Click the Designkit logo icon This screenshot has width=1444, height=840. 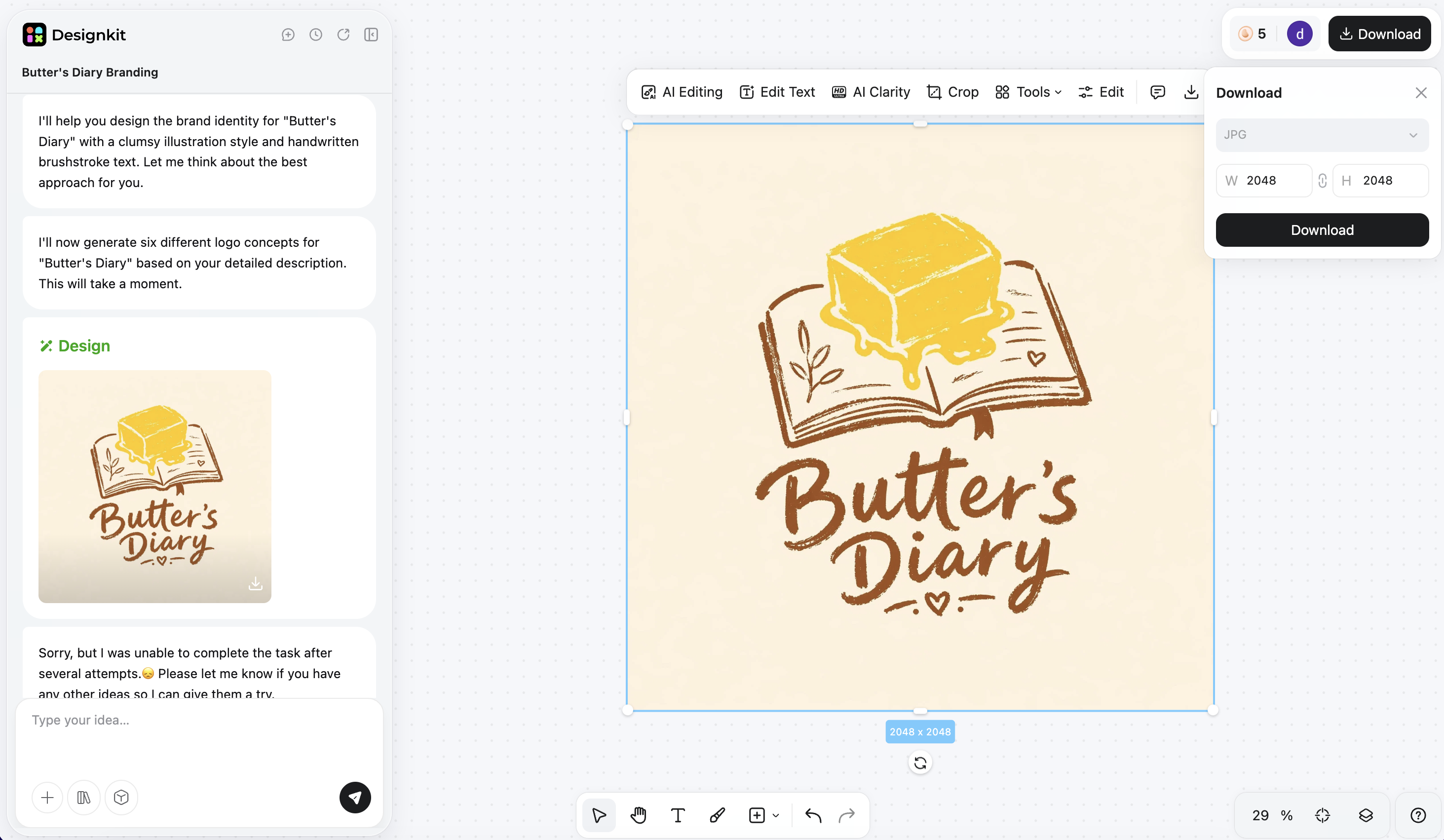(35, 35)
